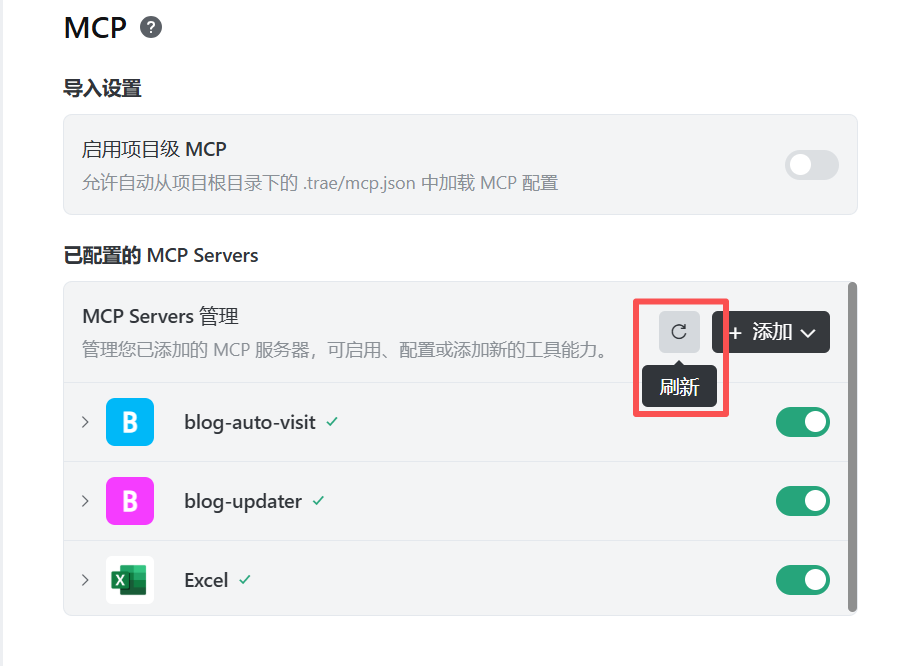912x666 pixels.
Task: Click the 已配置的 MCP Servers heading
Action: pyautogui.click(x=161, y=255)
